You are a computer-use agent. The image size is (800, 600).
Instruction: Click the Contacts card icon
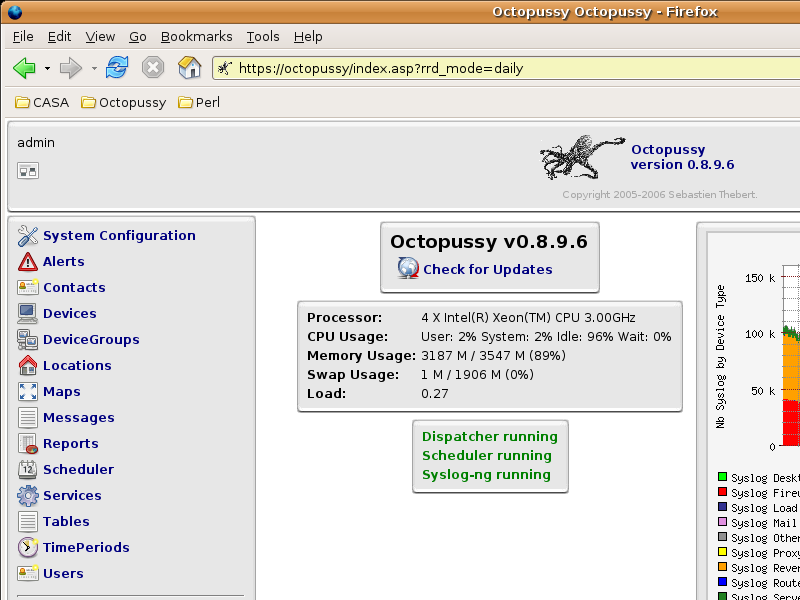[28, 287]
